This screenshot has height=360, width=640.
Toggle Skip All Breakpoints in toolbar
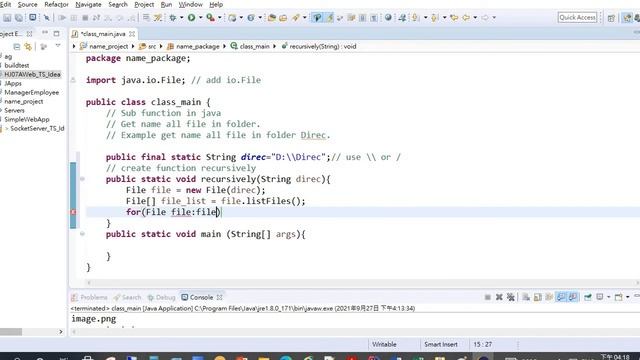[x=47, y=18]
